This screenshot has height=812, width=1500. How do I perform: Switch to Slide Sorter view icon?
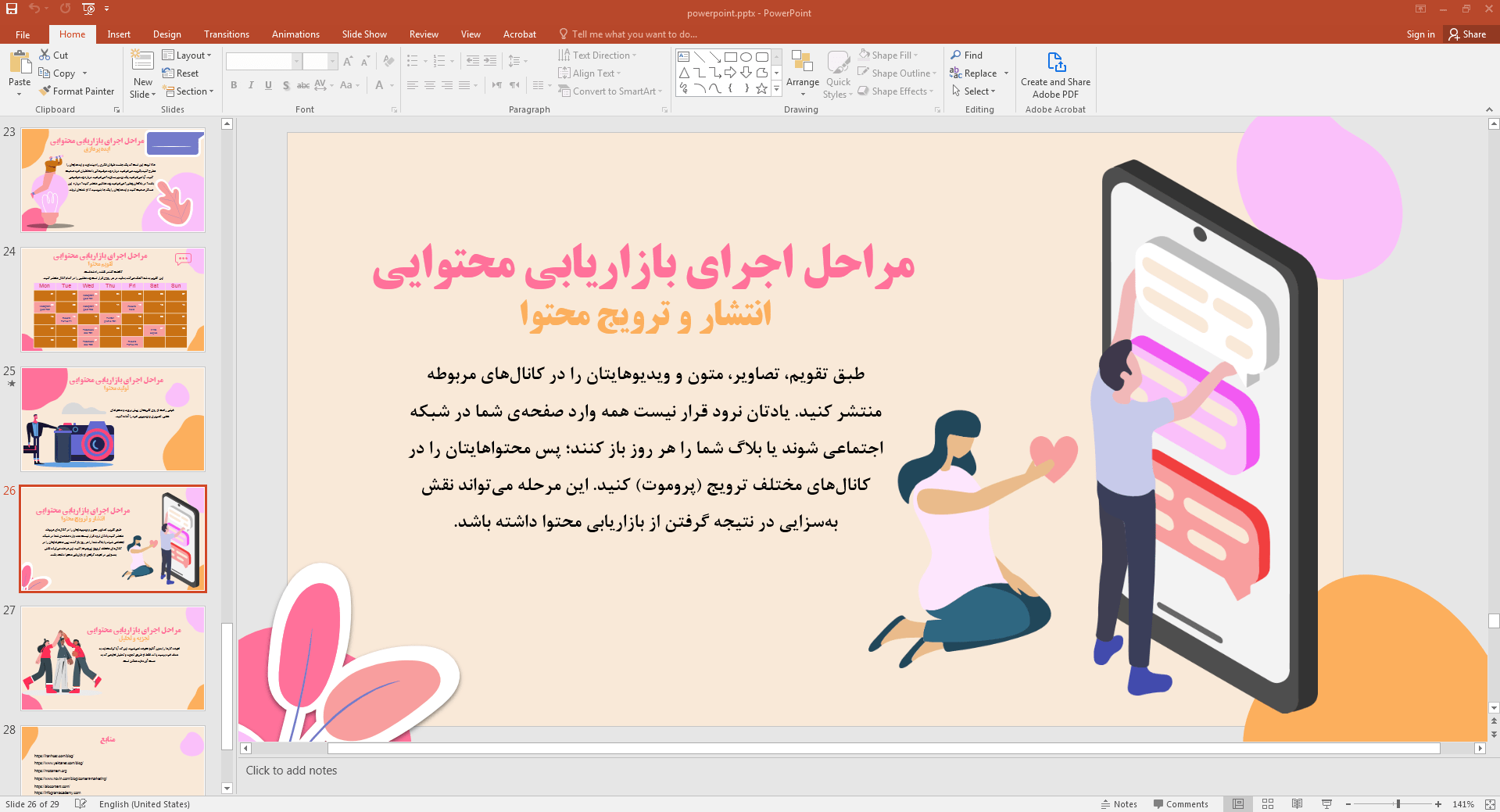[1268, 804]
